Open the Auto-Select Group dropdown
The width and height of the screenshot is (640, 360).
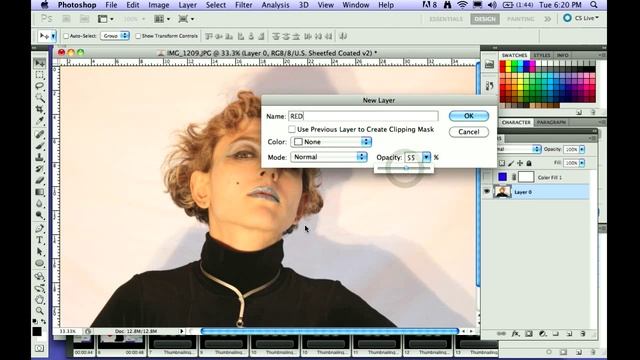pos(115,36)
